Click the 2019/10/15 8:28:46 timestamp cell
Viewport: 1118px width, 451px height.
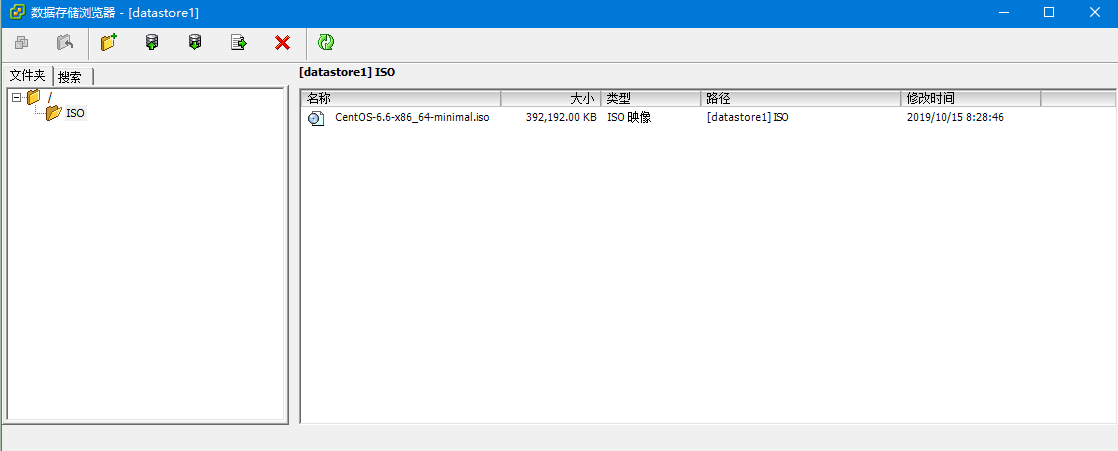pos(955,118)
